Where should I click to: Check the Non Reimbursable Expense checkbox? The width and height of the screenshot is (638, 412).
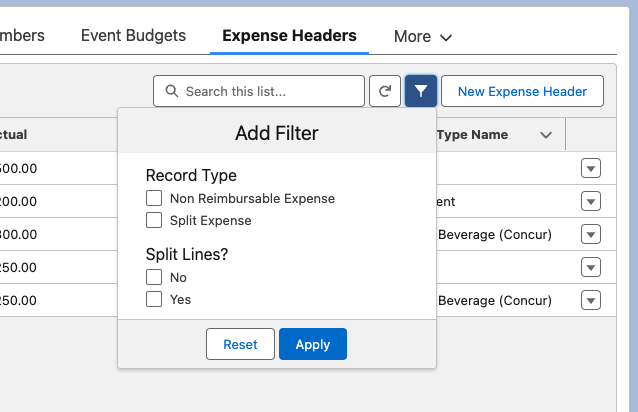pyautogui.click(x=154, y=198)
